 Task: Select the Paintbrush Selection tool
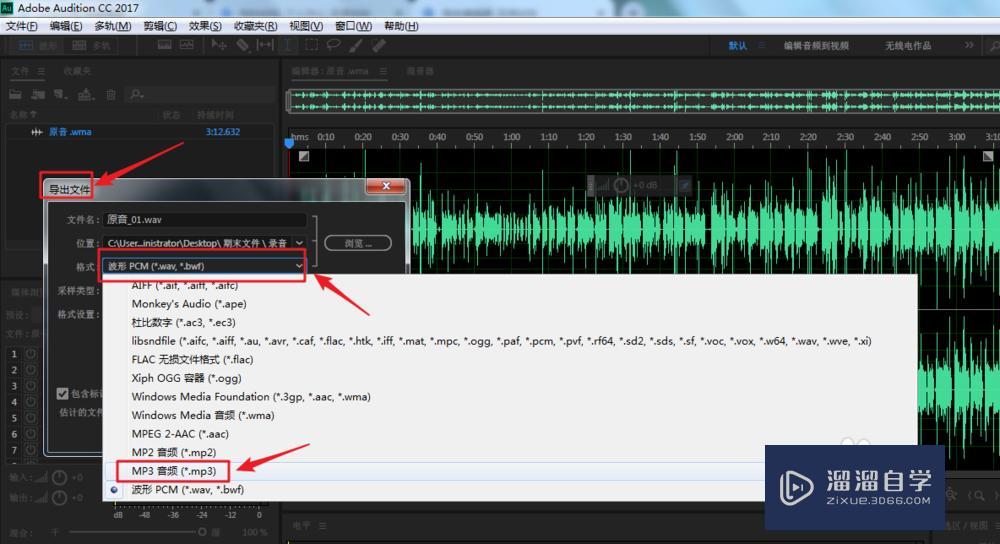(x=356, y=45)
